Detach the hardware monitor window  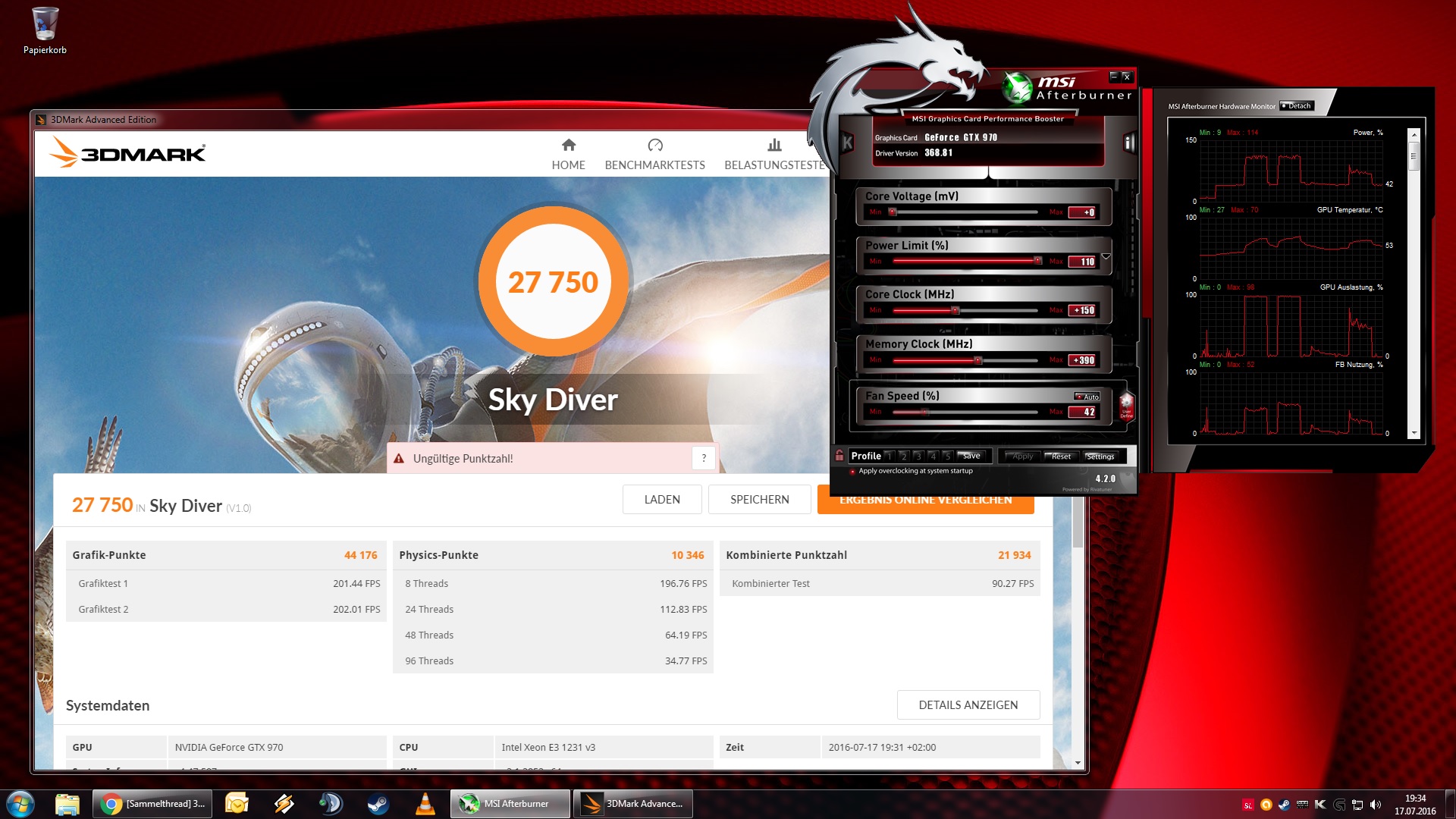coord(1296,106)
